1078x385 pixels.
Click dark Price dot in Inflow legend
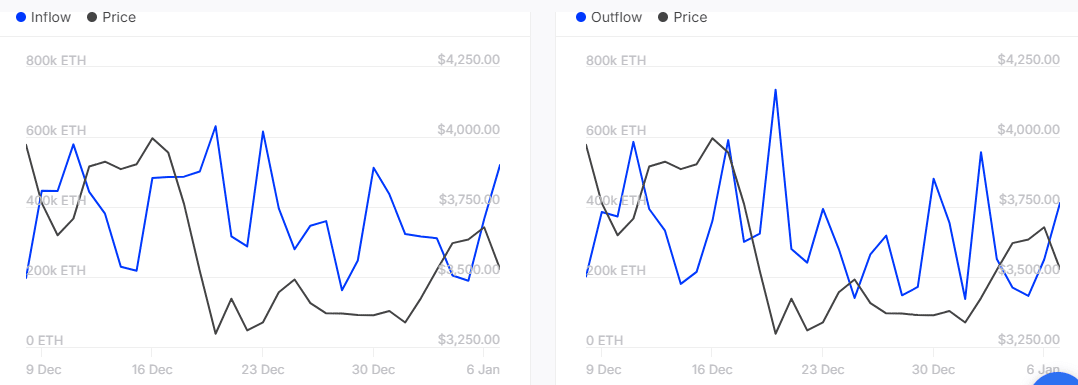pyautogui.click(x=92, y=18)
